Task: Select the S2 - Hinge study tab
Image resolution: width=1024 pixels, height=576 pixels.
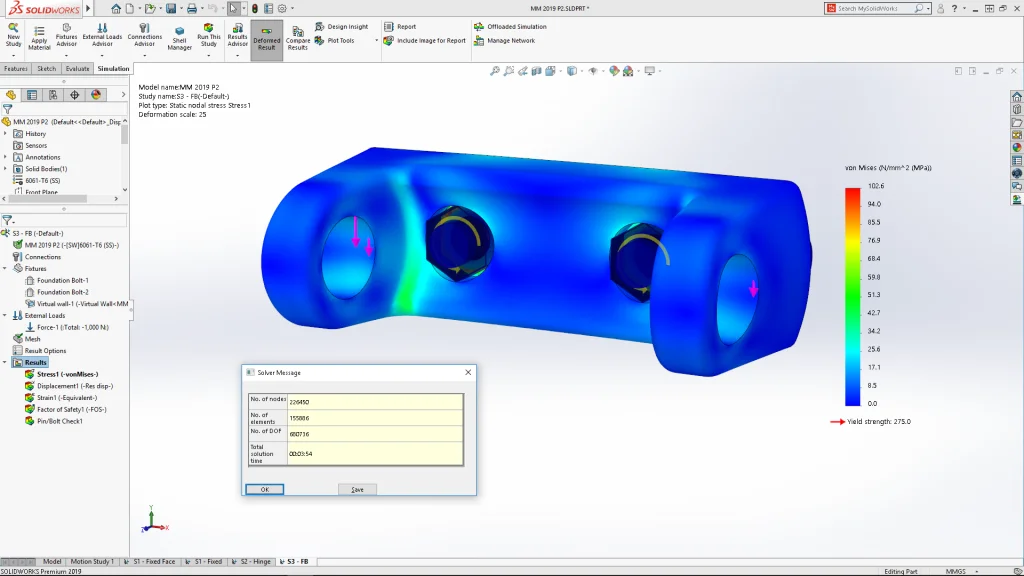Action: 255,562
